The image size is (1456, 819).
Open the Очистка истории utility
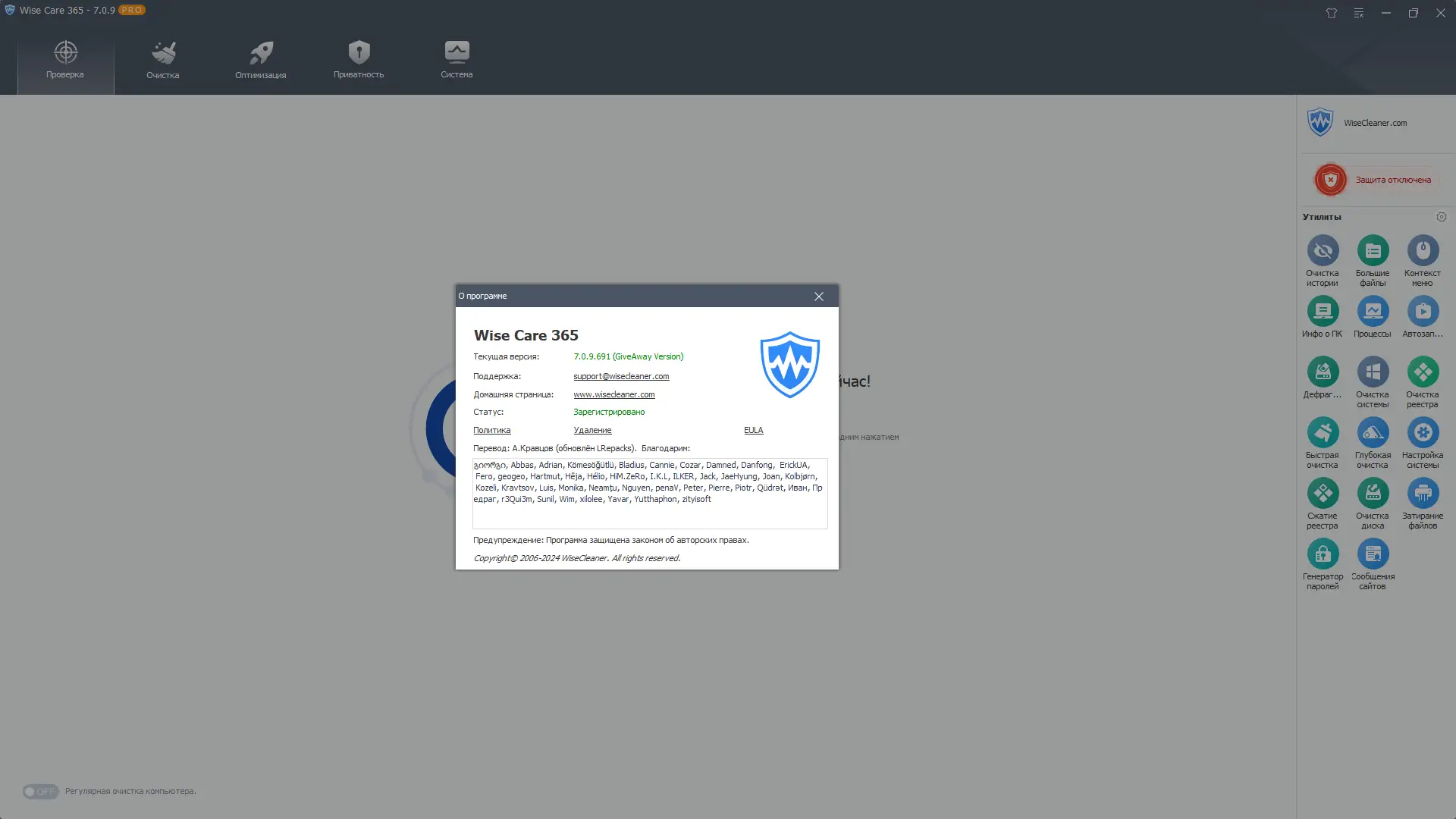click(1323, 251)
